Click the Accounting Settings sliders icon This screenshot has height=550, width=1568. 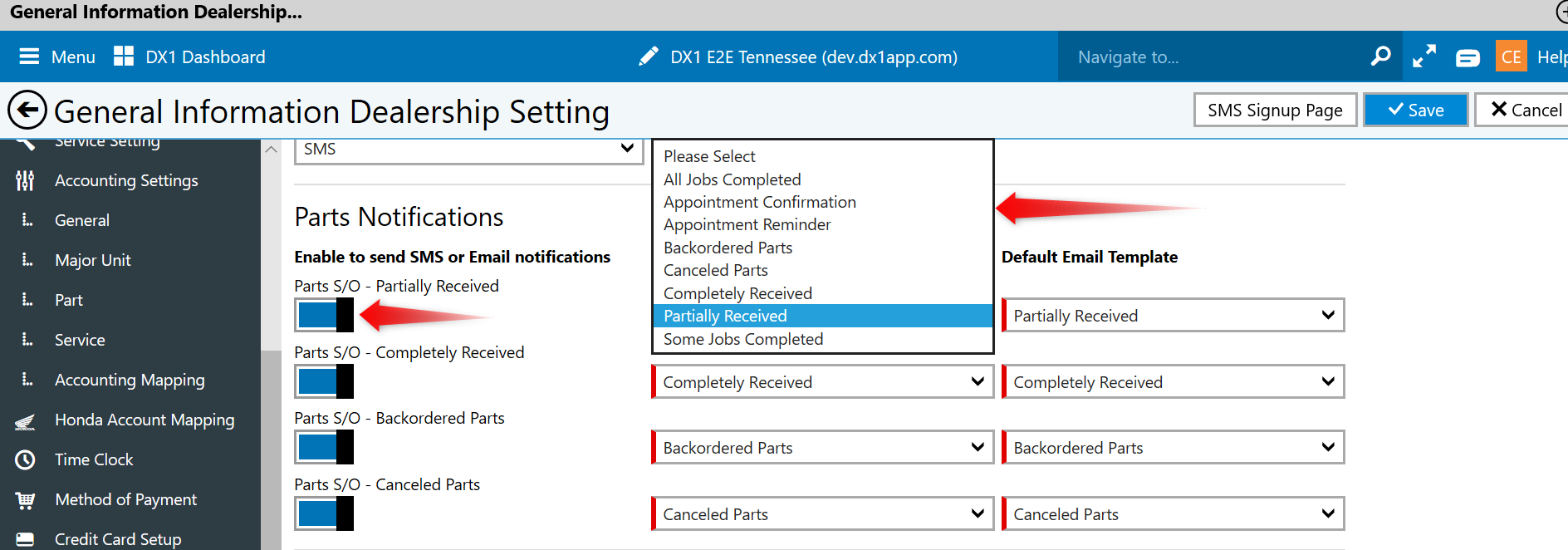click(25, 180)
